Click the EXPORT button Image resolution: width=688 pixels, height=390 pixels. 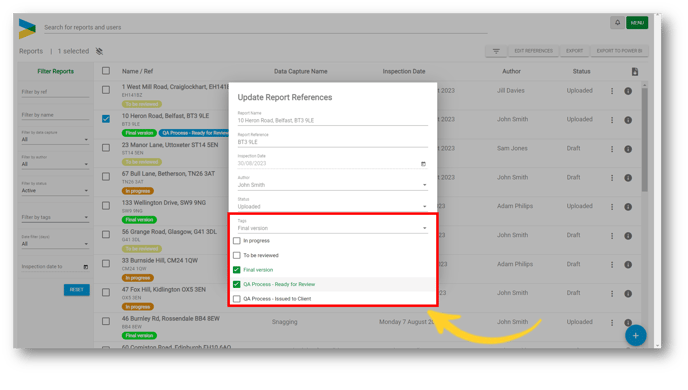(574, 51)
